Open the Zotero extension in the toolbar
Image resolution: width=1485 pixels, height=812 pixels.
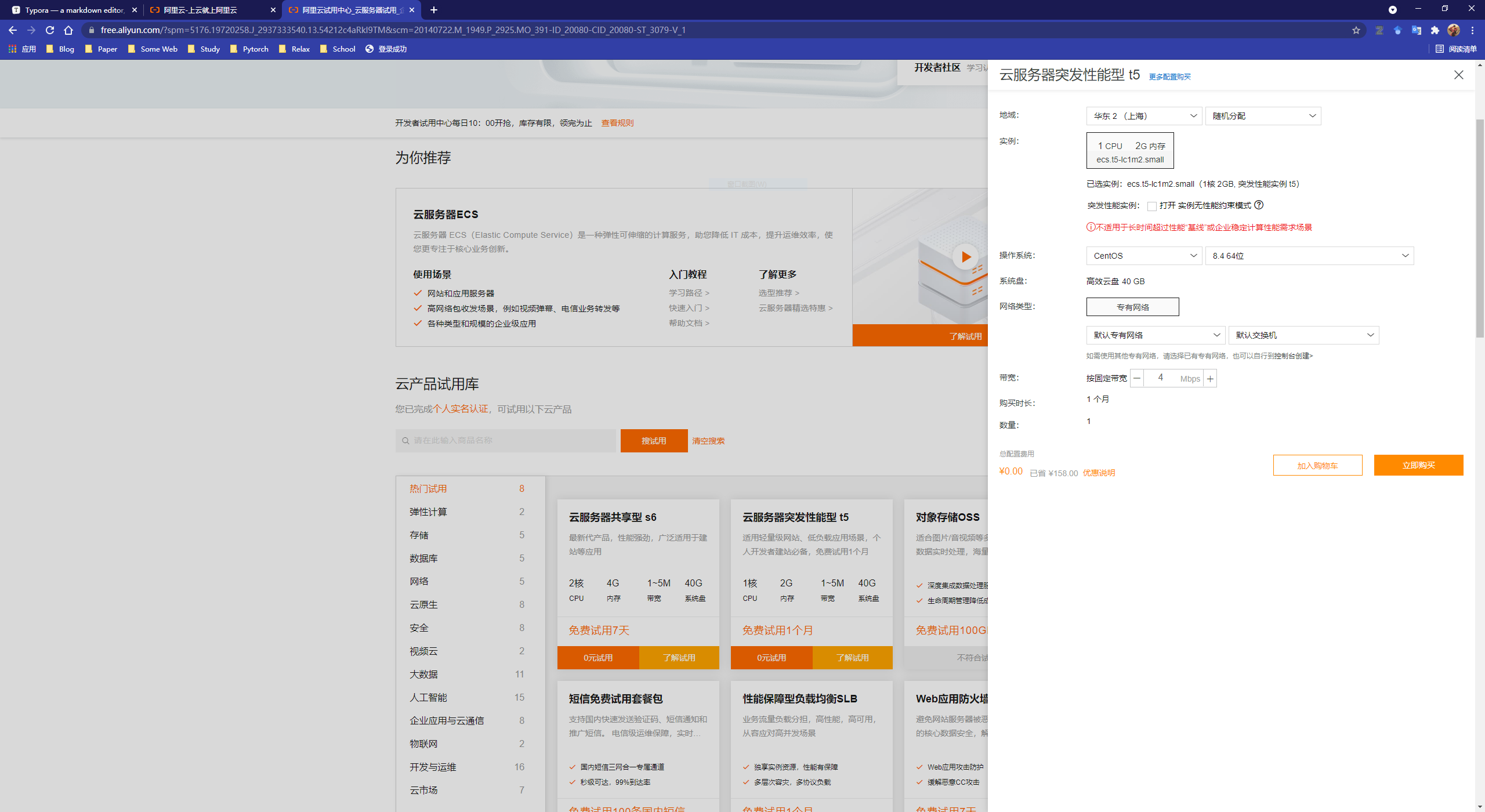pos(1379,30)
